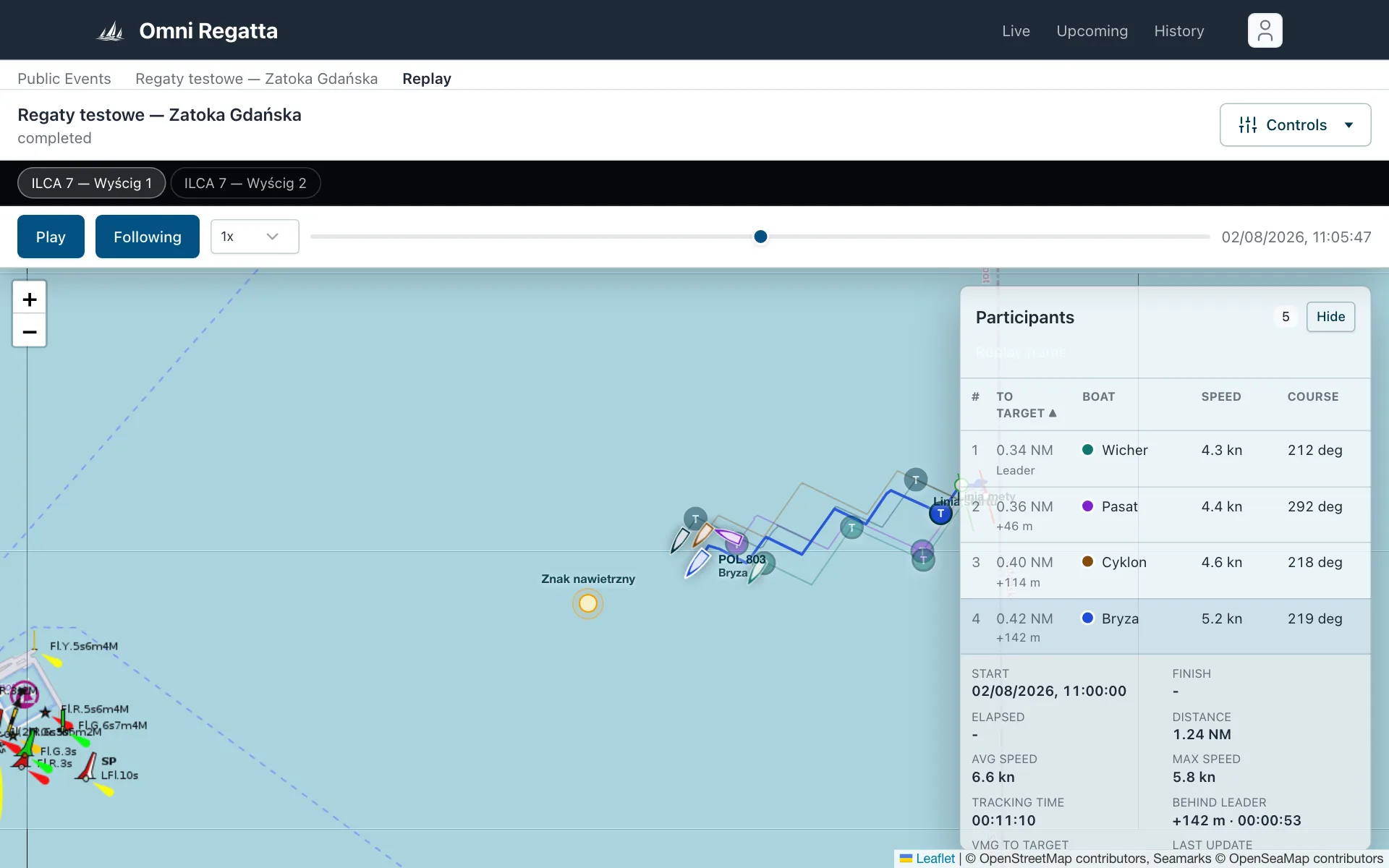
Task: Expand the Controls dropdown menu
Action: [1295, 125]
